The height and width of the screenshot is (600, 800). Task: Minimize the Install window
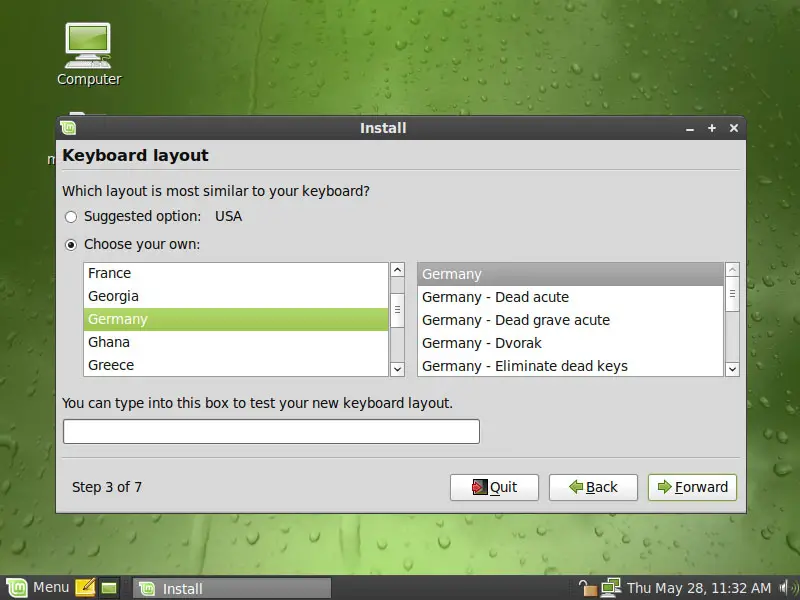[690, 129]
